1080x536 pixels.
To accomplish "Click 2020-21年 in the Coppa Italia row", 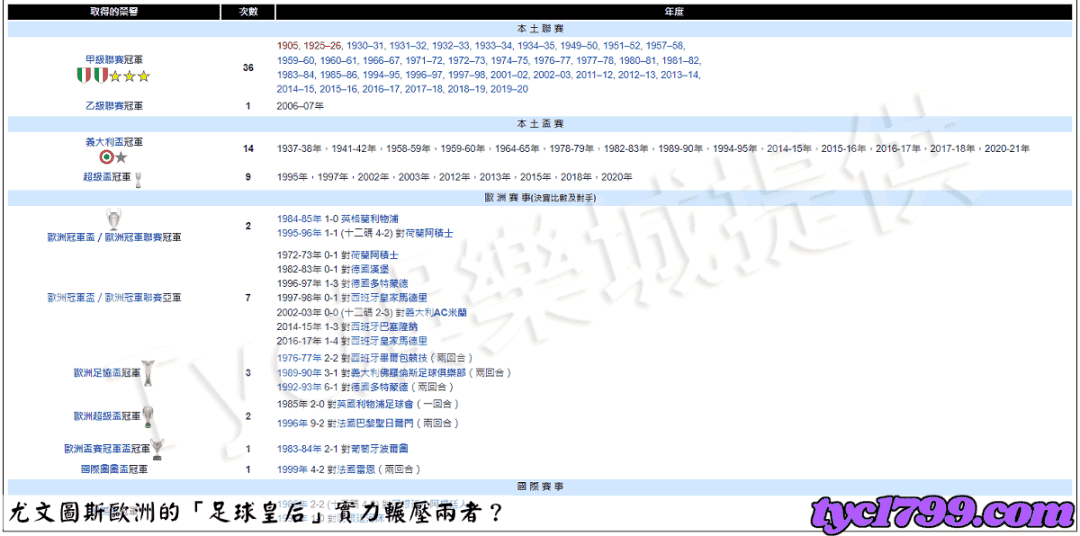I will click(1007, 149).
